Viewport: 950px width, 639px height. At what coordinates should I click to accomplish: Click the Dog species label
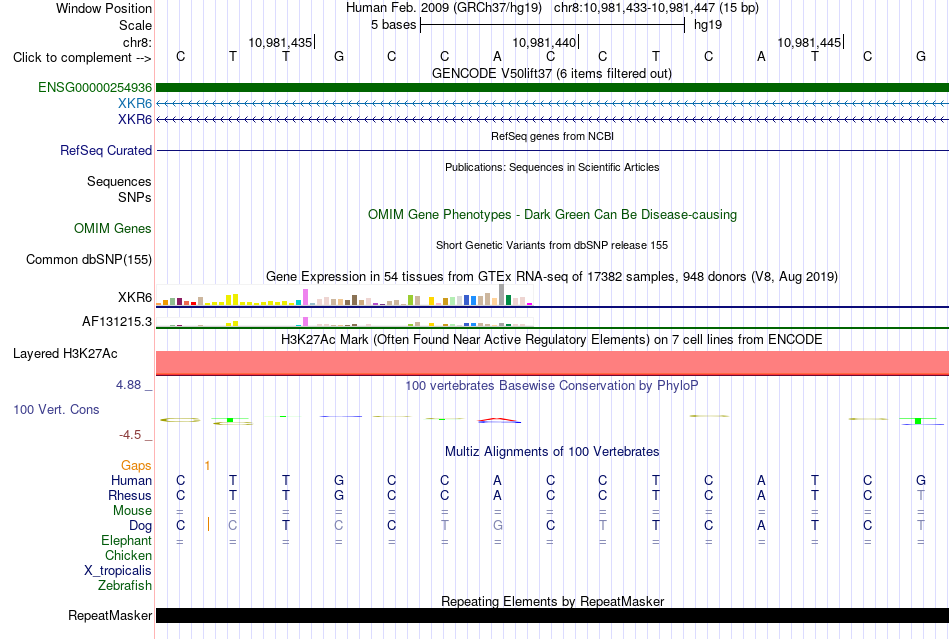tap(140, 526)
